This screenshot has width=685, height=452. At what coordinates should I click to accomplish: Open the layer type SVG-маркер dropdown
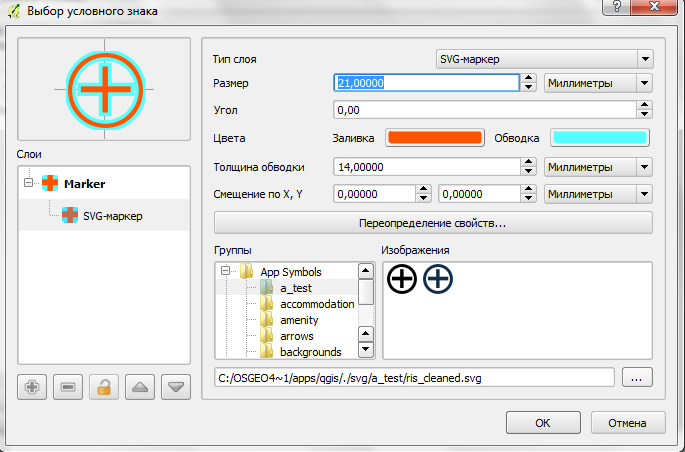[544, 59]
